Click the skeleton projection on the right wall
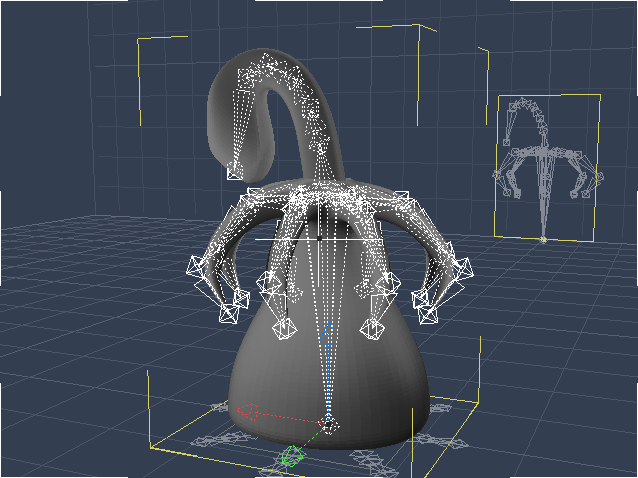The height and width of the screenshot is (478, 638). point(546,168)
